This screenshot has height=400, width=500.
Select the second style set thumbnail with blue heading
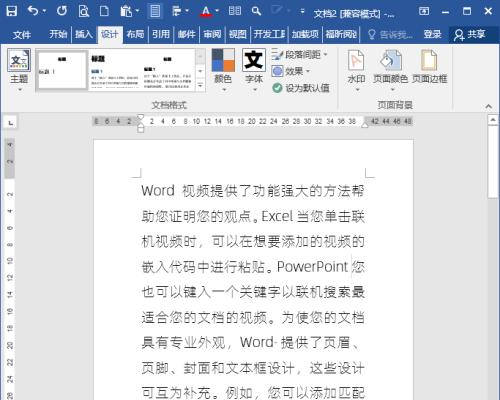pyautogui.click(x=115, y=70)
